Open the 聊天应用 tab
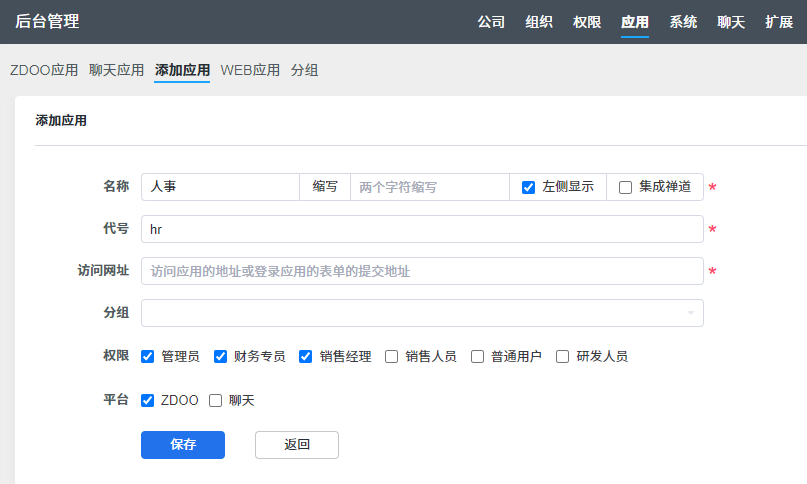The image size is (807, 484). tap(117, 70)
